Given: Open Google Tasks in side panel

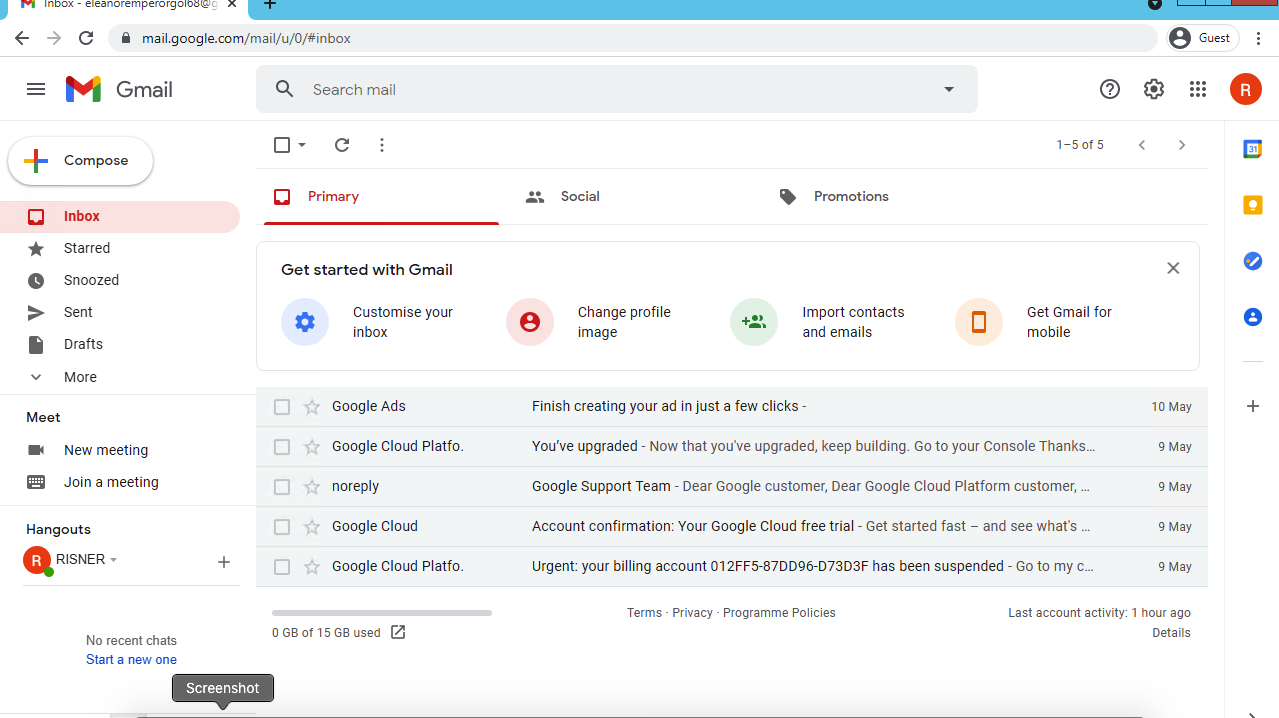Looking at the screenshot, I should (x=1252, y=261).
